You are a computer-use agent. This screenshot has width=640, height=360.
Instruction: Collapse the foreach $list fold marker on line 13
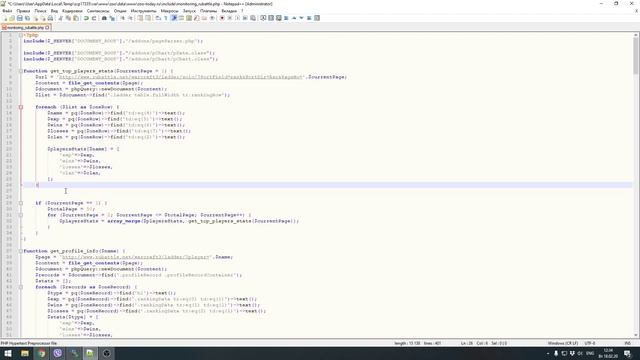pos(21,107)
